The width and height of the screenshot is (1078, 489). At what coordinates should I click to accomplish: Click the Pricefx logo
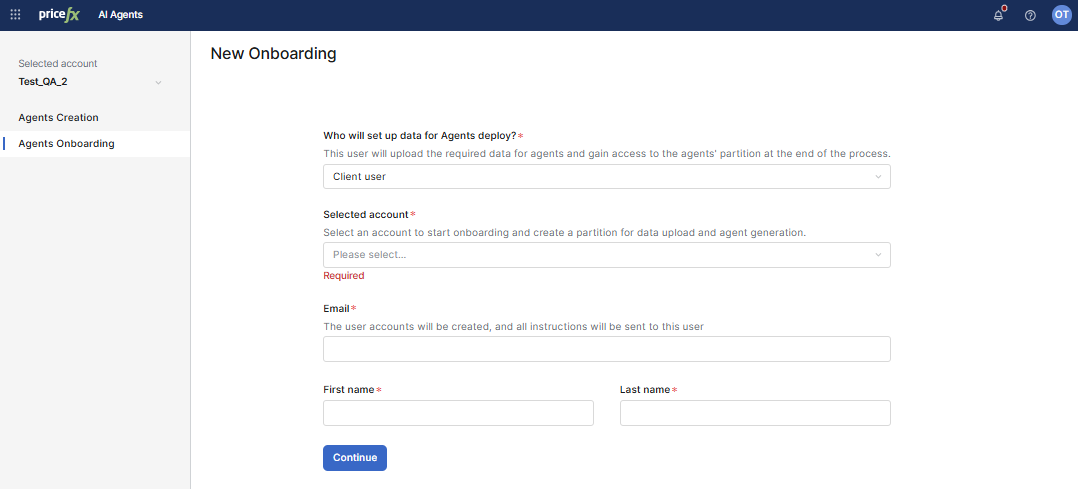point(59,15)
